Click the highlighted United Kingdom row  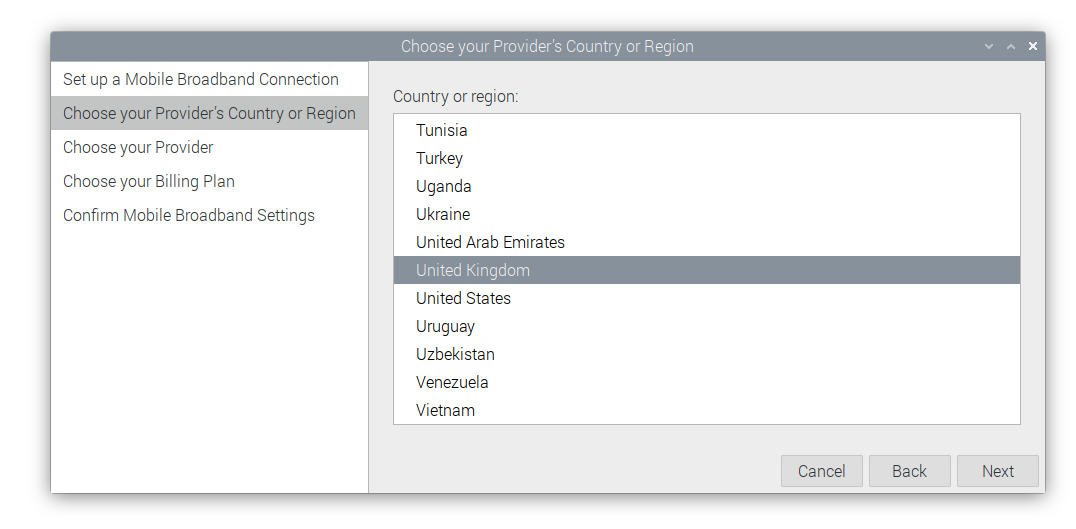(x=473, y=270)
